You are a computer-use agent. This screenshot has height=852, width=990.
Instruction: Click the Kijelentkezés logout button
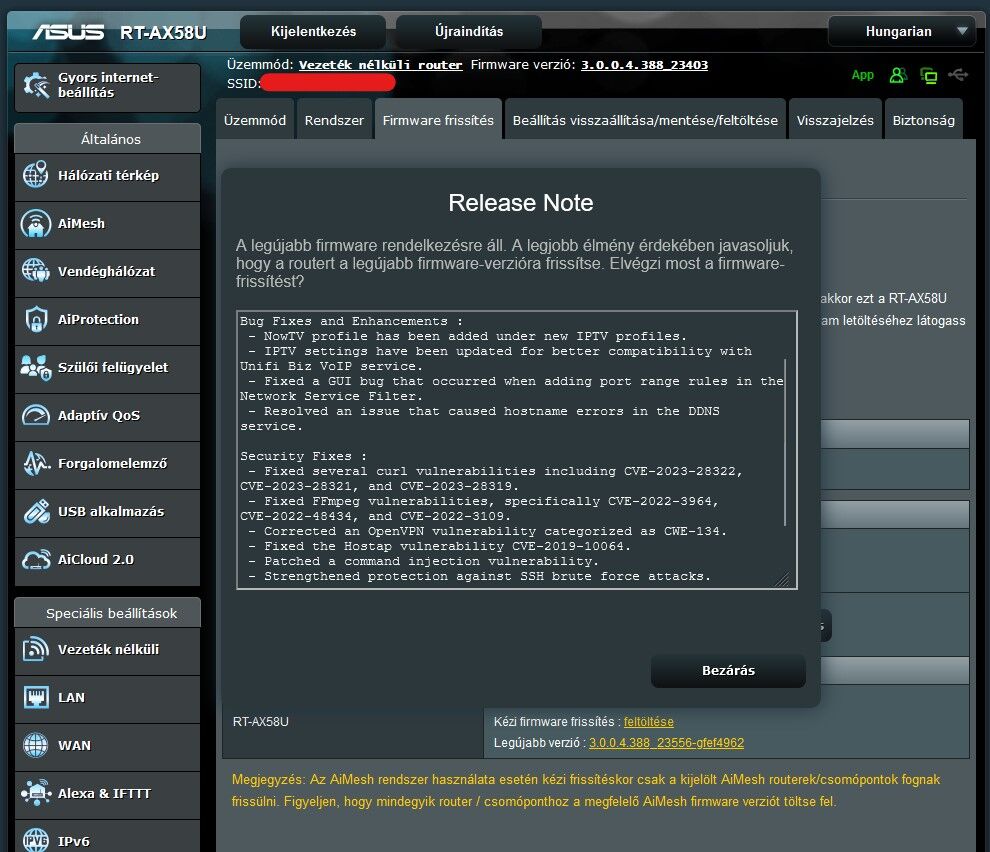pyautogui.click(x=313, y=31)
